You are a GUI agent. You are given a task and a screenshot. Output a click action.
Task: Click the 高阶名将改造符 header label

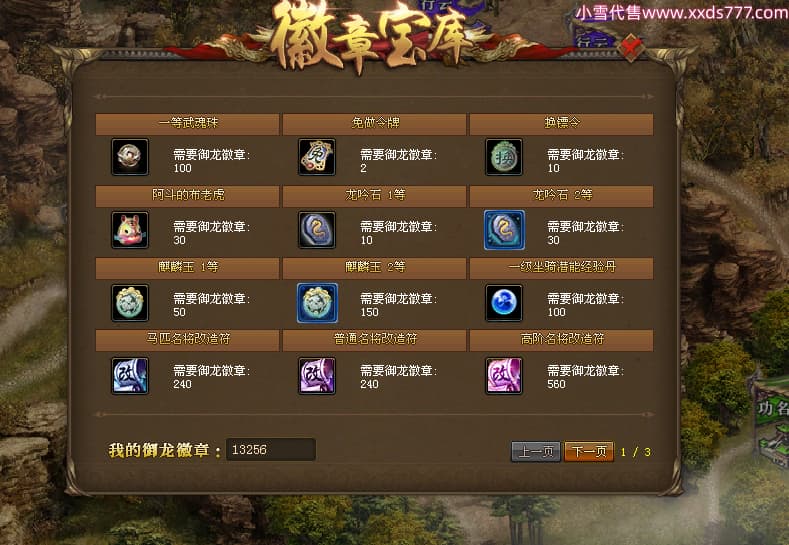tap(562, 339)
